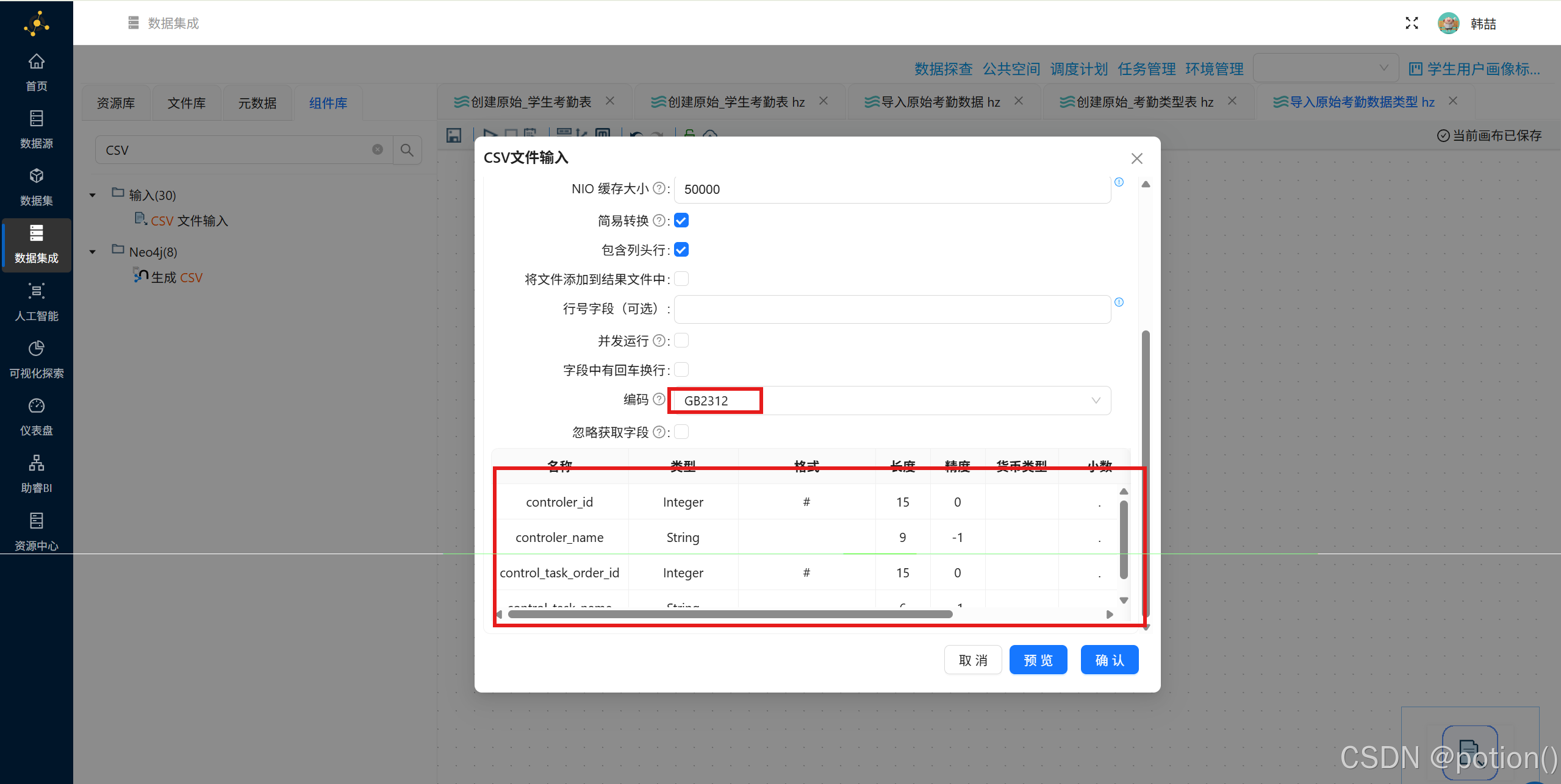The width and height of the screenshot is (1561, 784).
Task: Open the 数据集 cube icon in sidebar
Action: 37,176
